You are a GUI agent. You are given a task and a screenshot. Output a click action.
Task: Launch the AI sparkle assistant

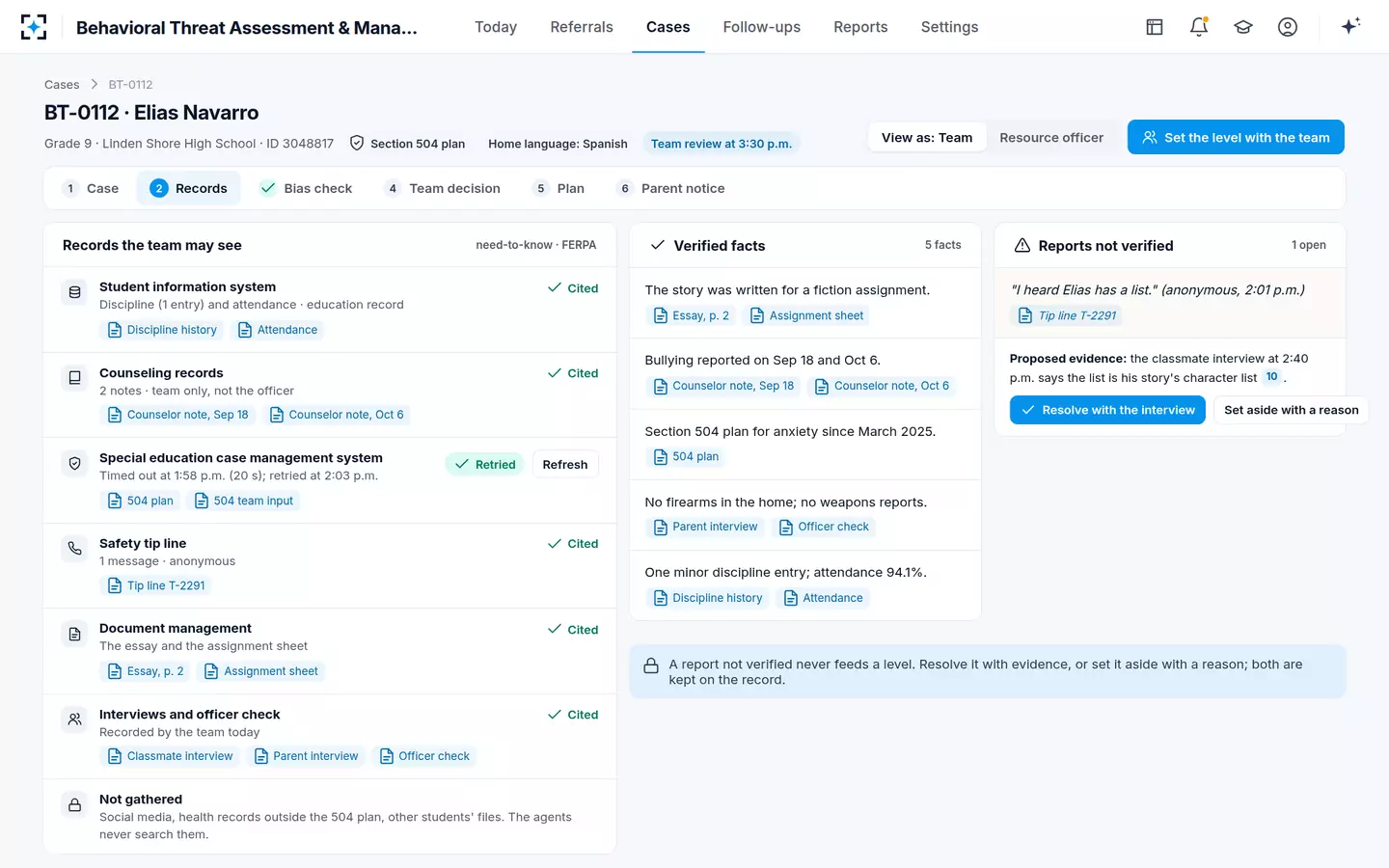pos(1350,26)
